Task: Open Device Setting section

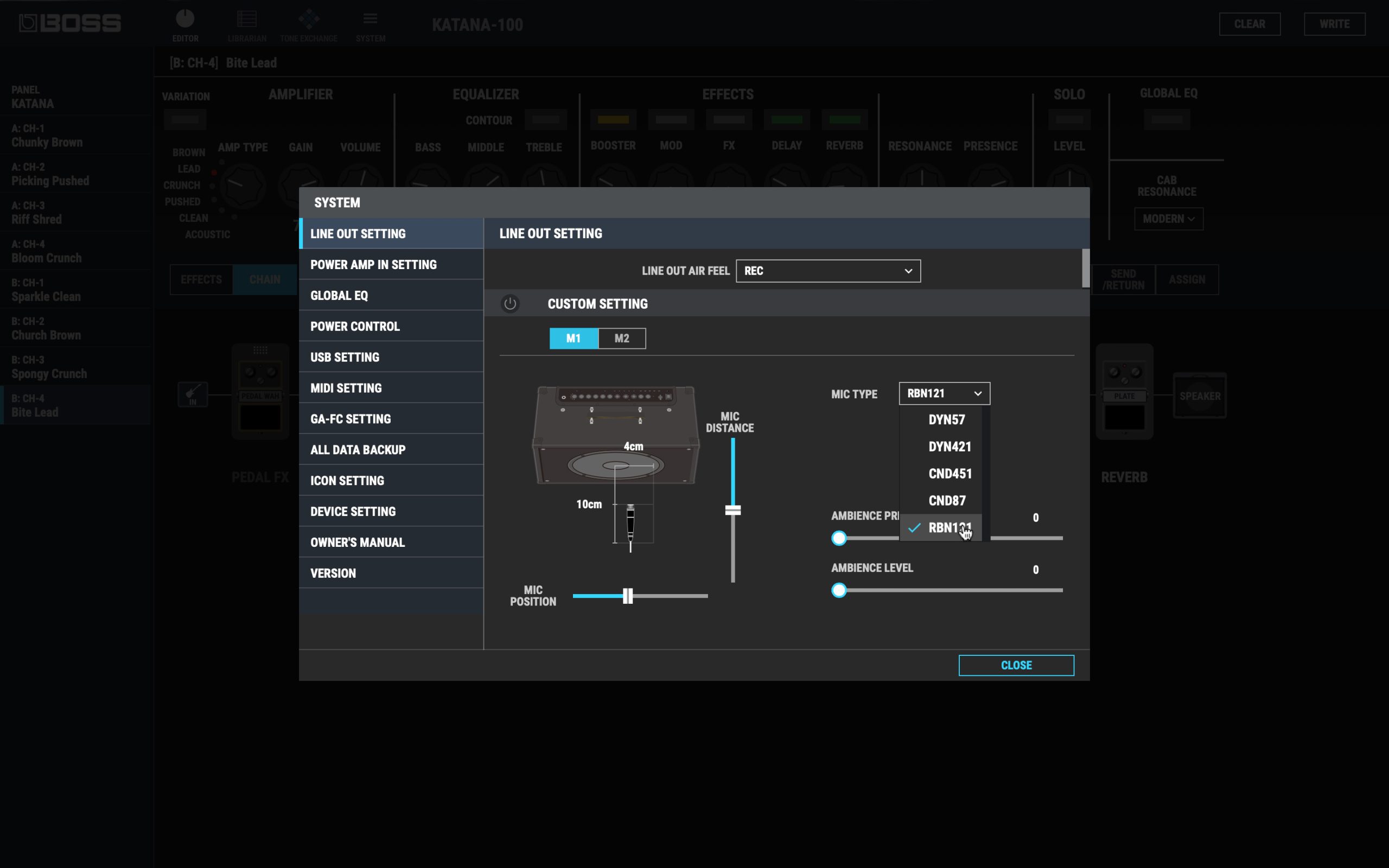Action: tap(391, 512)
